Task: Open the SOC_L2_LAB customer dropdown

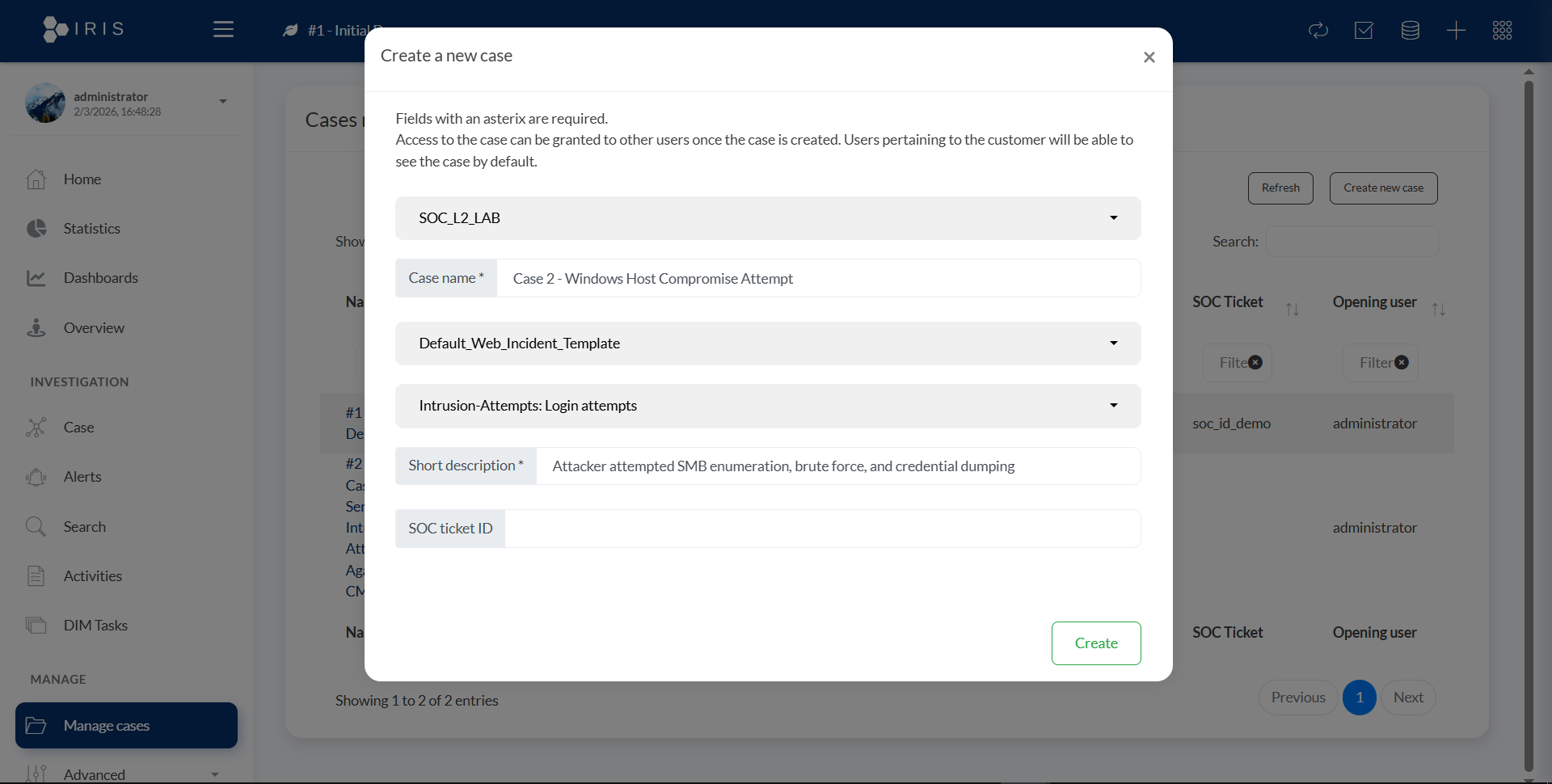Action: tap(767, 218)
